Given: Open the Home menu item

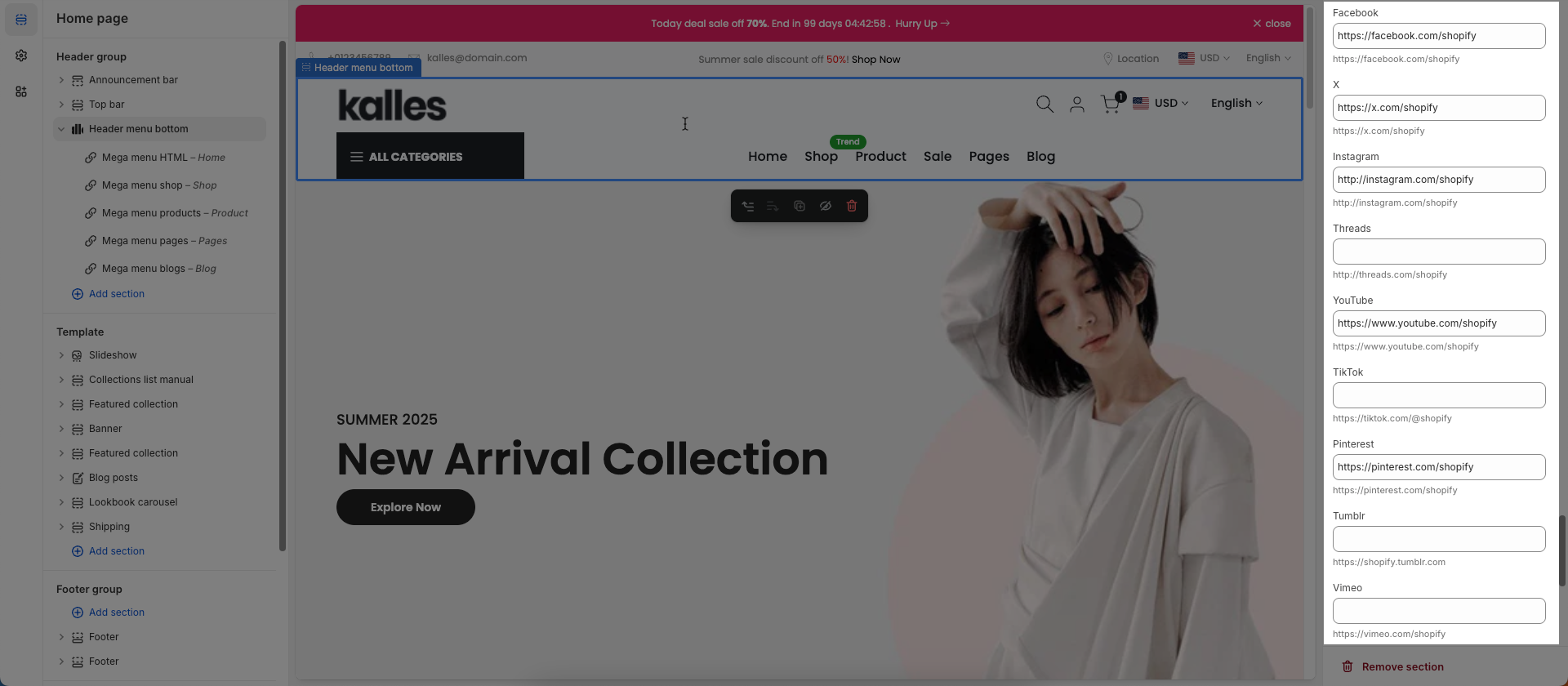Looking at the screenshot, I should pyautogui.click(x=768, y=157).
